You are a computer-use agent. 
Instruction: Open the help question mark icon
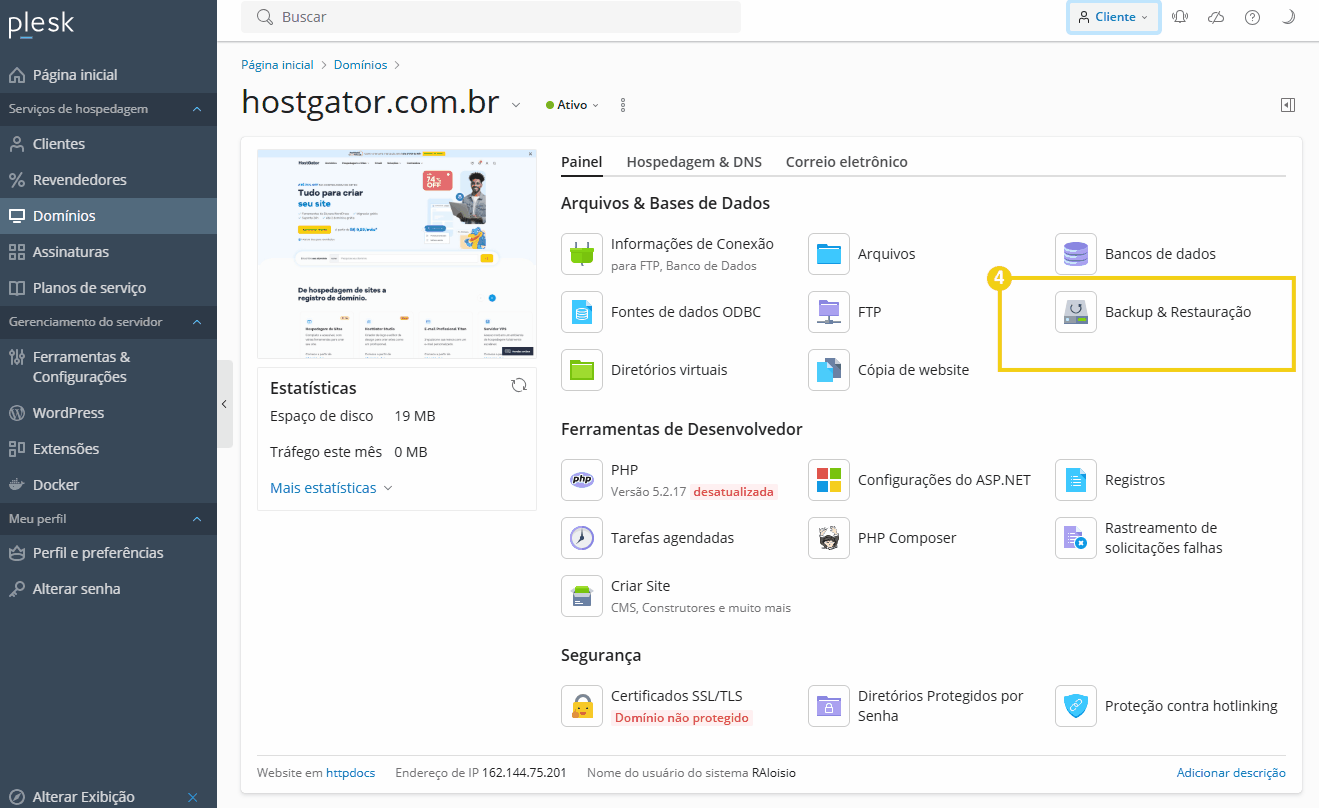pos(1252,17)
